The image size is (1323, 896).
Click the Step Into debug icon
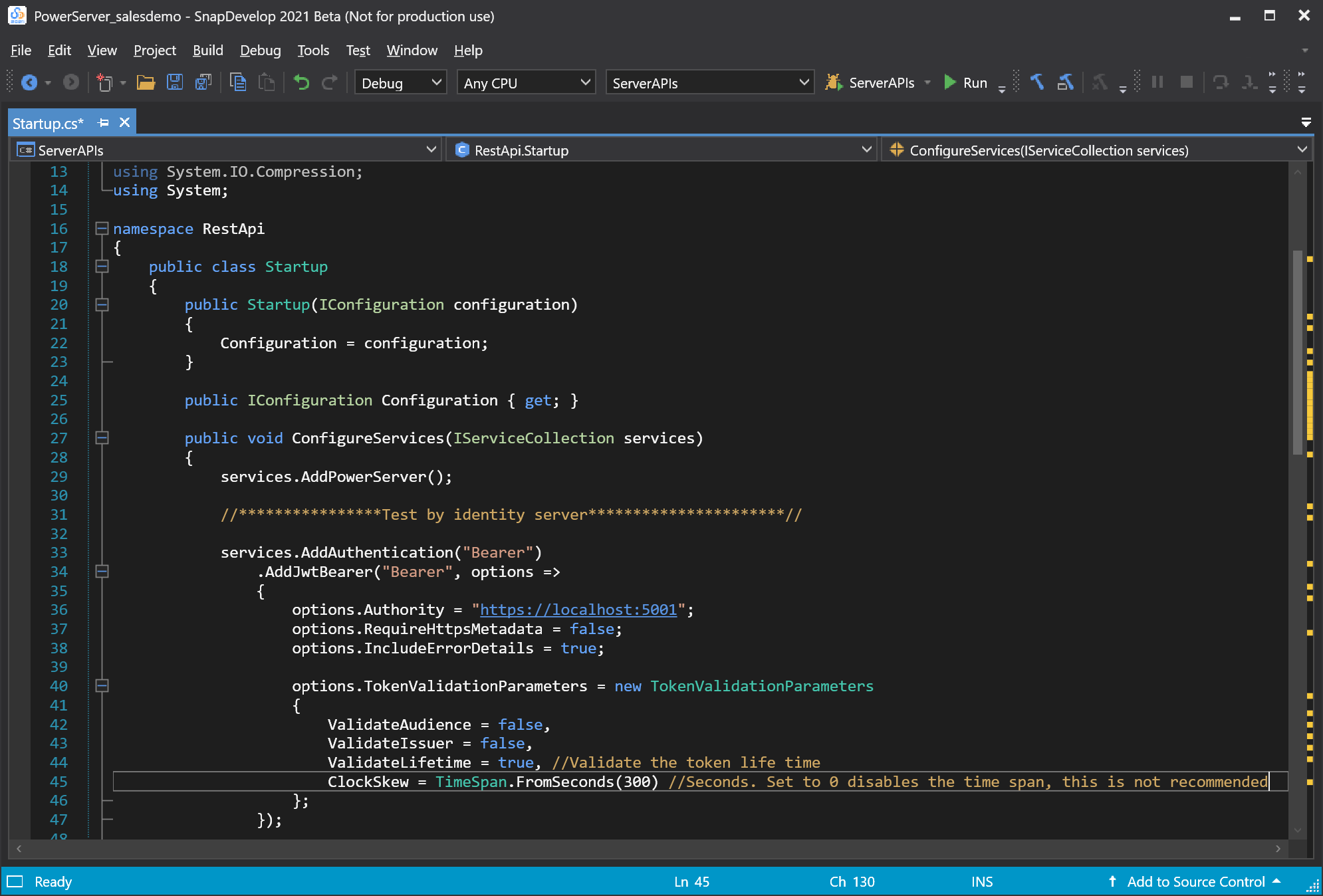tap(1250, 82)
